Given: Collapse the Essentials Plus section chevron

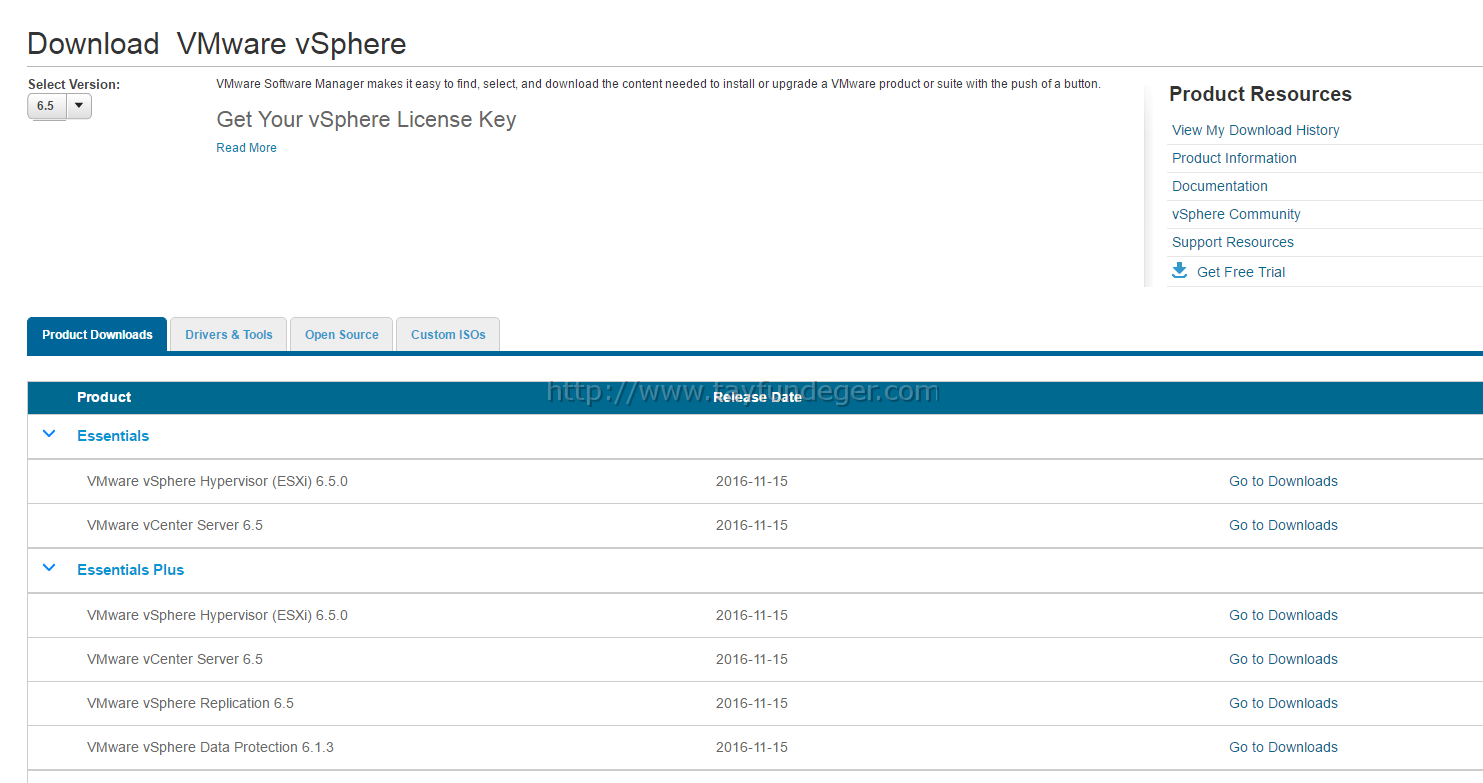Looking at the screenshot, I should [x=49, y=568].
